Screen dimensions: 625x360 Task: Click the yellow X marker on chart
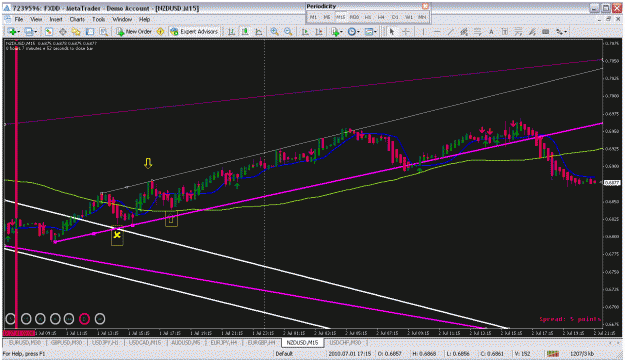tap(117, 235)
